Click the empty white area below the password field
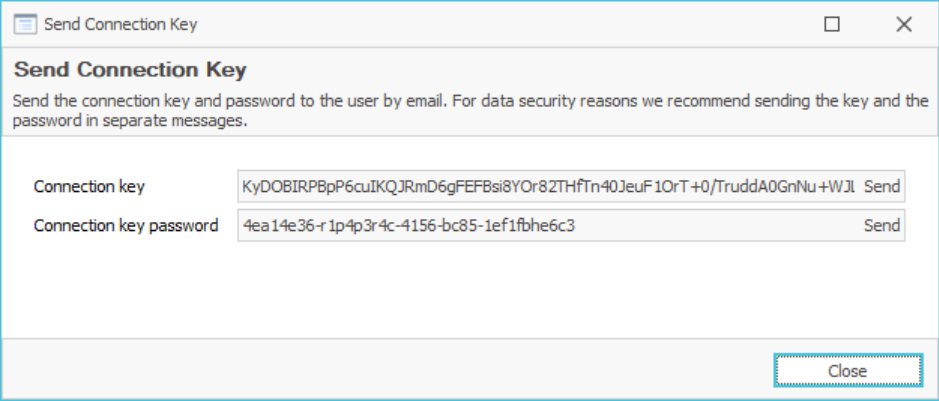 [x=470, y=290]
